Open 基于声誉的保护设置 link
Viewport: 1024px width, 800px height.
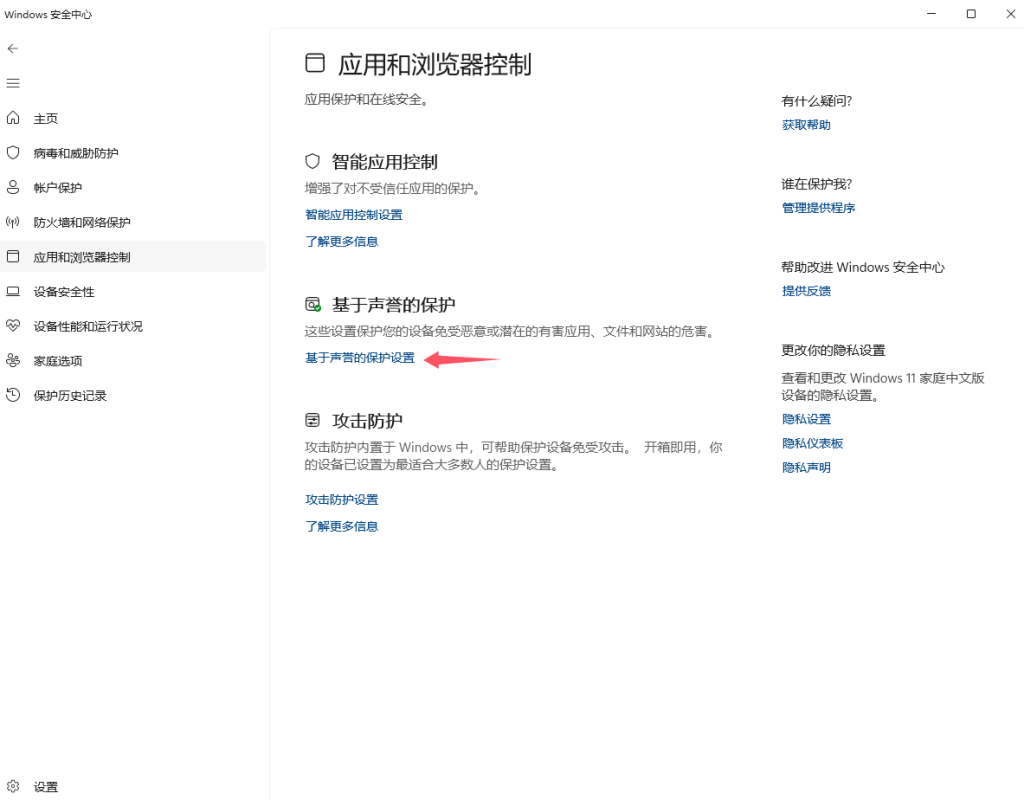click(360, 357)
